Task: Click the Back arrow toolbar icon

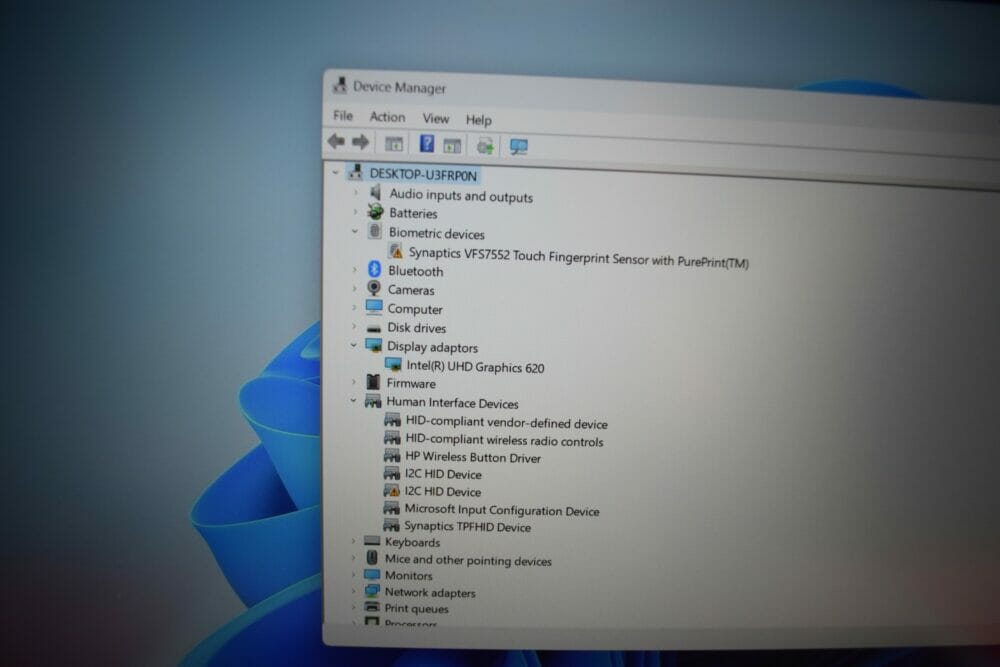Action: coord(336,141)
